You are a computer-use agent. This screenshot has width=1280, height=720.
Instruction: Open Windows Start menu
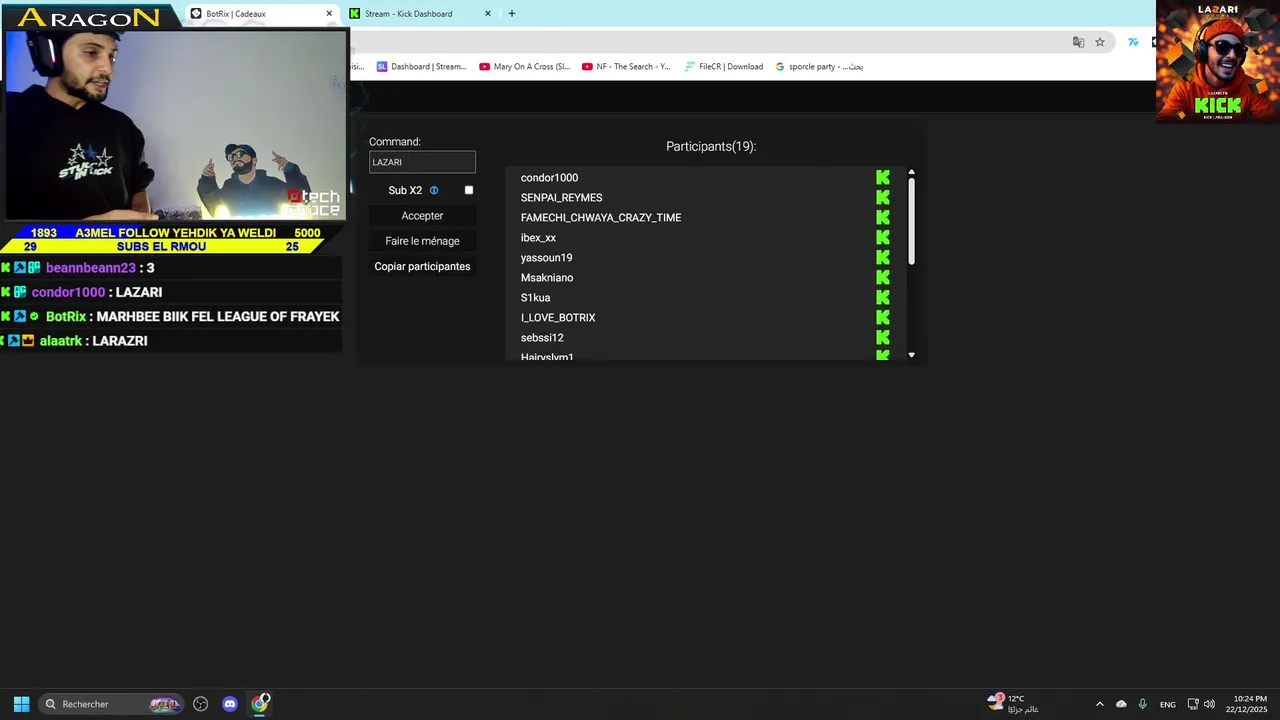(21, 704)
